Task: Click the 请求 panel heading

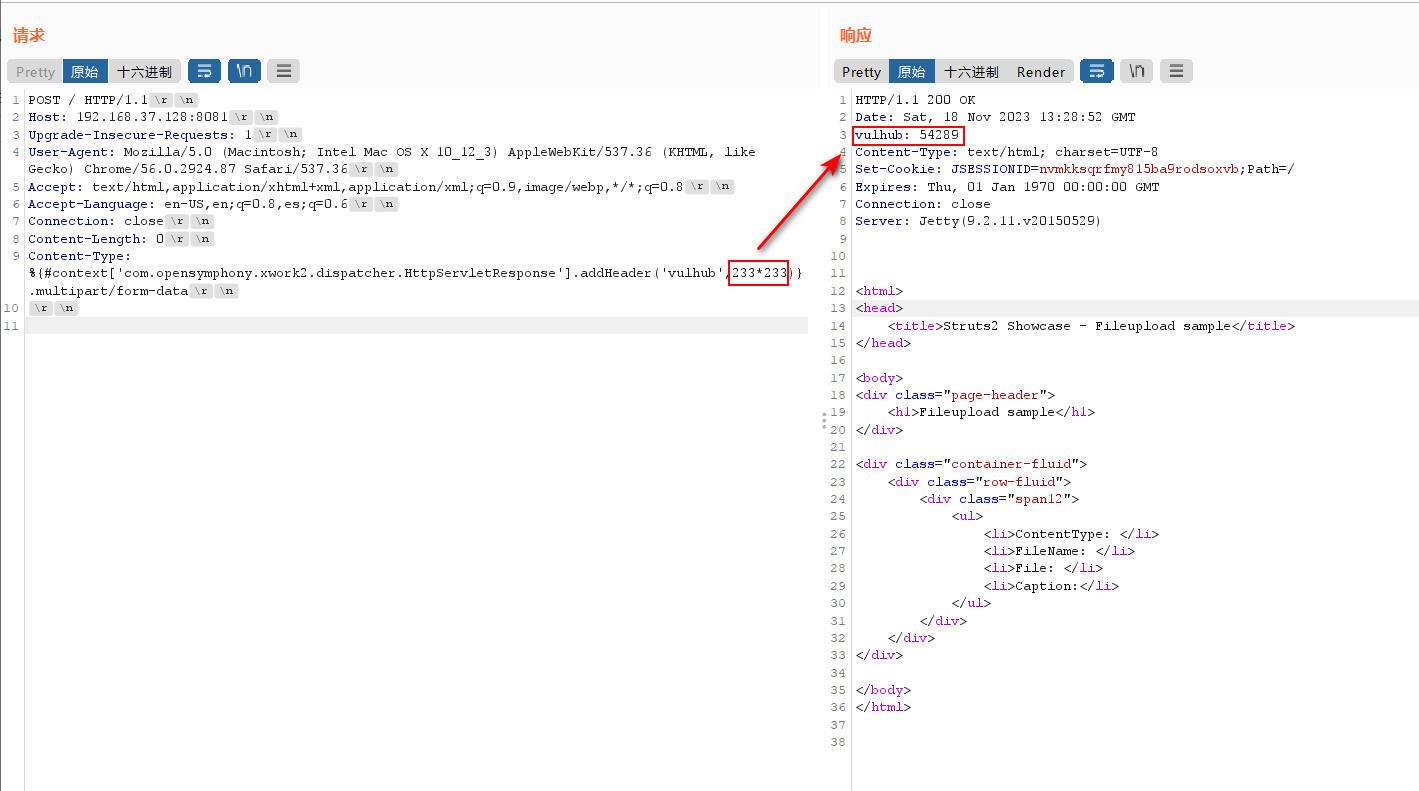Action: pos(28,36)
